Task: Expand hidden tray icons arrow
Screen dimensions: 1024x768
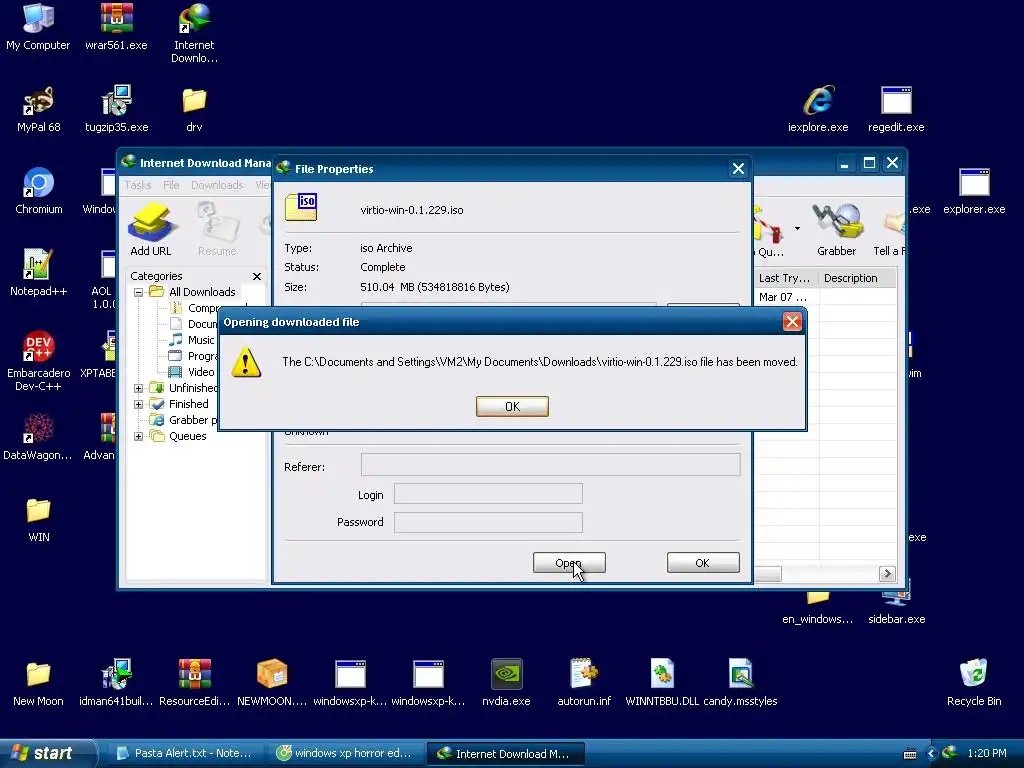Action: click(931, 753)
